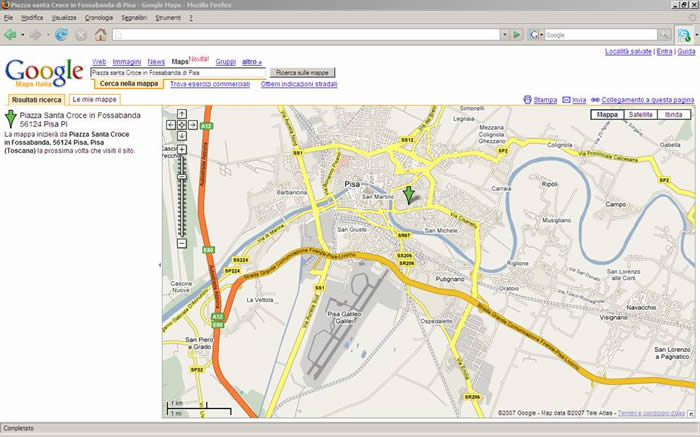Viewport: 700px width, 437px height.
Task: Open the Gruppi link
Action: pos(225,62)
